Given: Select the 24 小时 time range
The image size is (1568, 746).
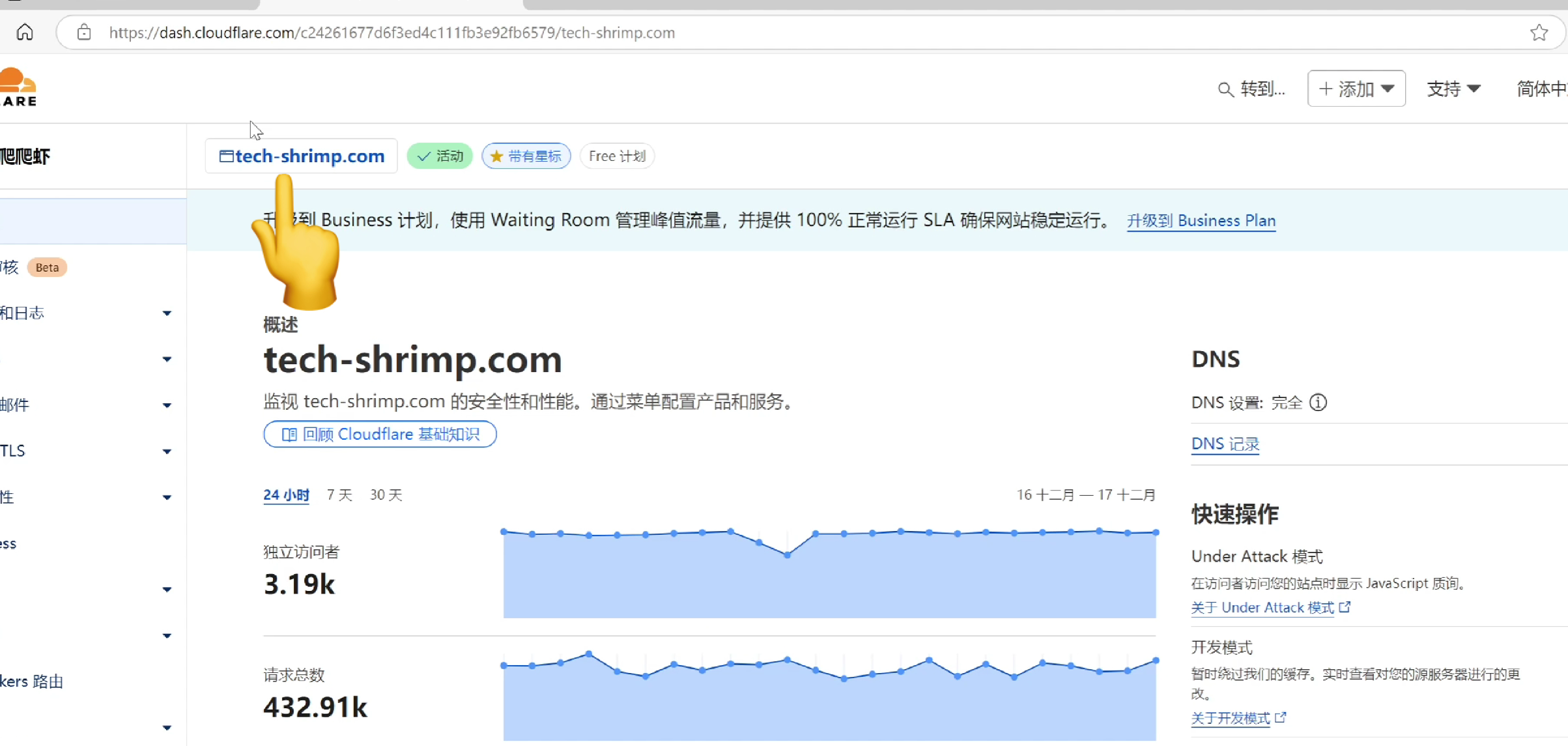Looking at the screenshot, I should (x=286, y=495).
